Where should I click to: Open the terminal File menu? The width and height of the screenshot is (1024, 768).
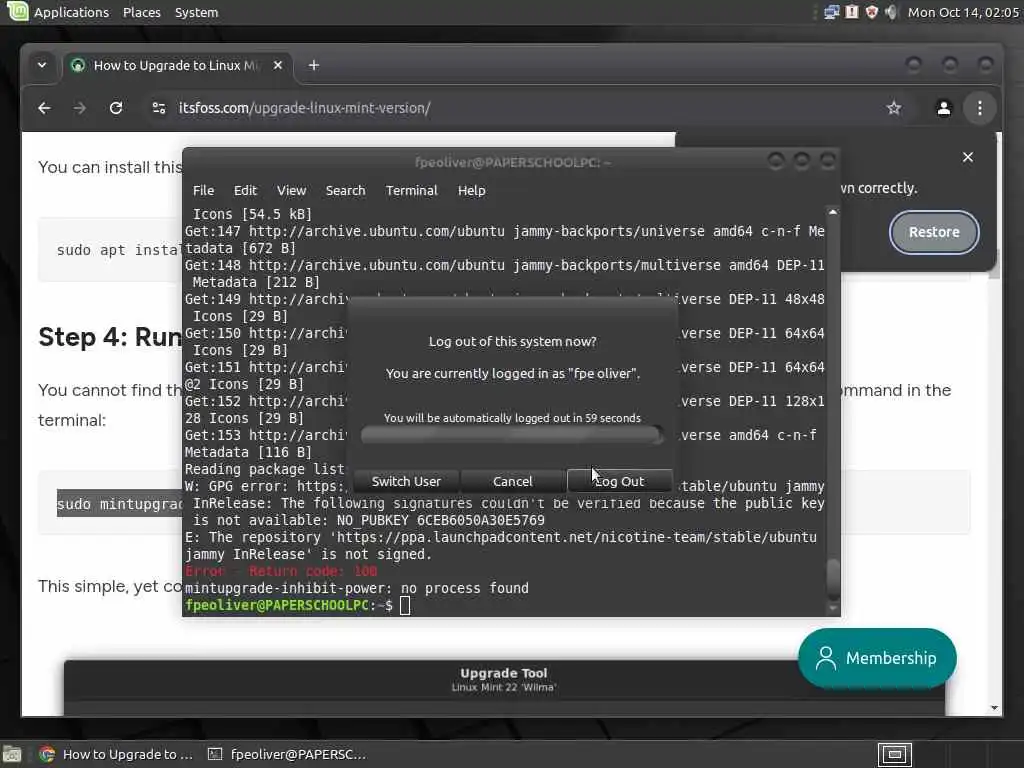coord(203,191)
